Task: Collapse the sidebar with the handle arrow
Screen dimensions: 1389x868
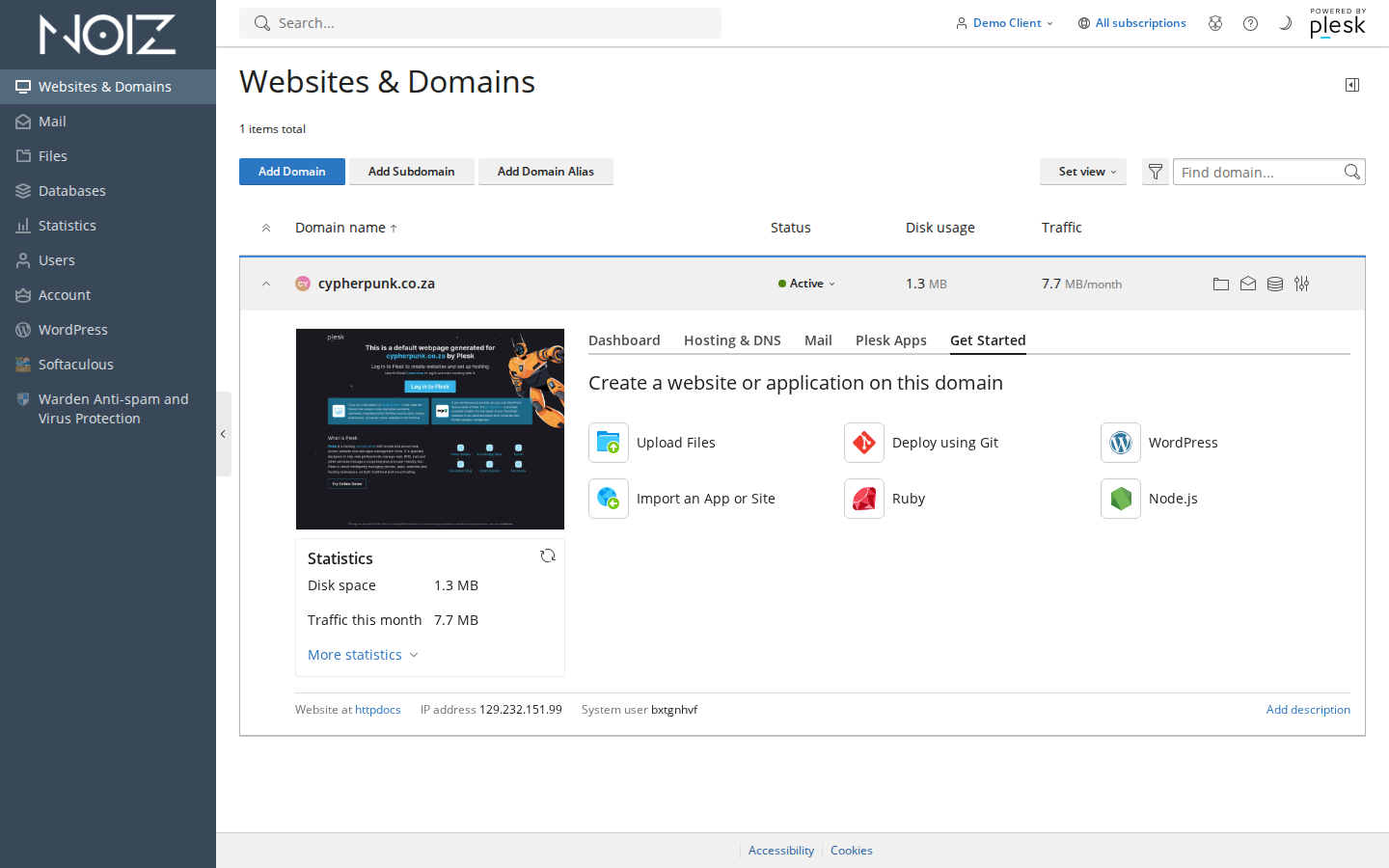Action: [224, 434]
